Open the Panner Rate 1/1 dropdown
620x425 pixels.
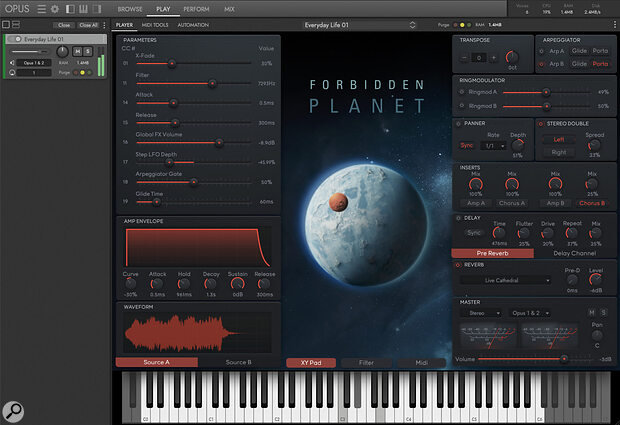(493, 146)
